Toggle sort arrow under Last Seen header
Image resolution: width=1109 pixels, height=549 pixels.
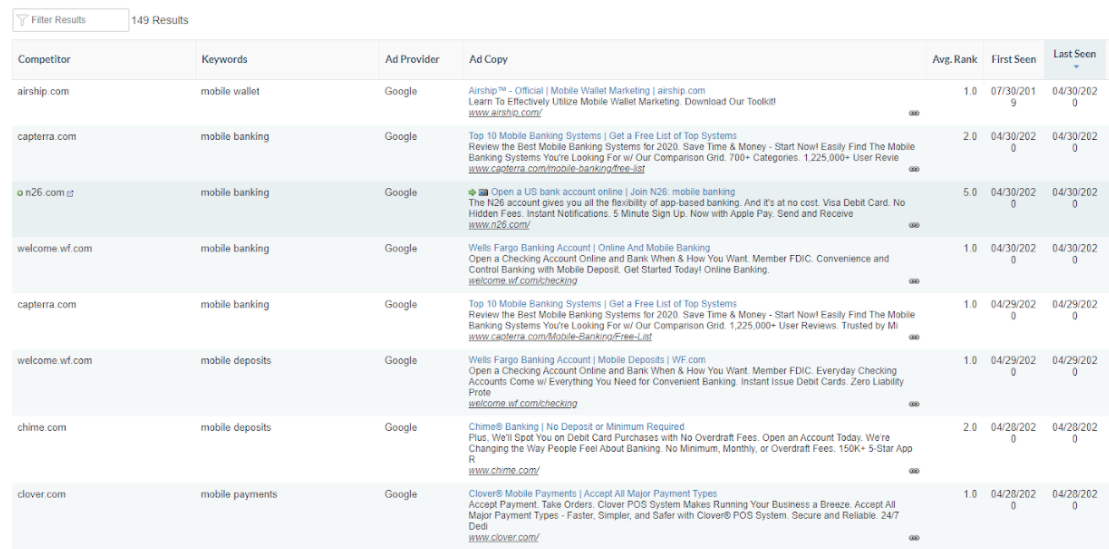click(x=1076, y=67)
